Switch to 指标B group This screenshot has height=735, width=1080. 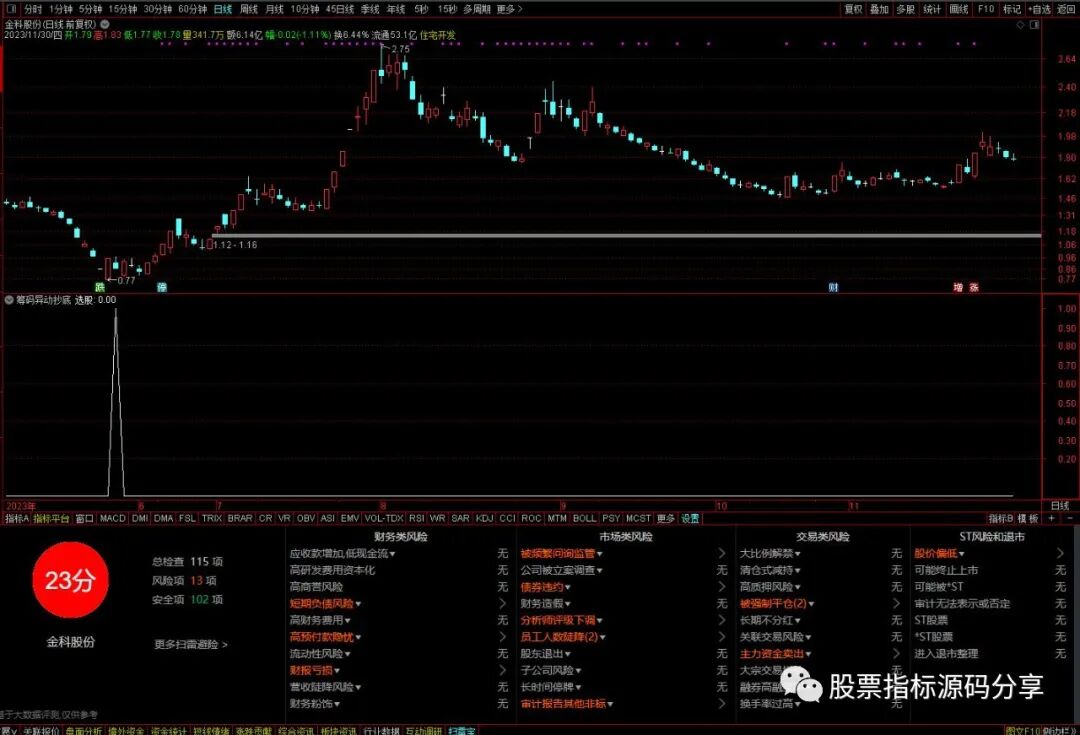[x=1001, y=518]
